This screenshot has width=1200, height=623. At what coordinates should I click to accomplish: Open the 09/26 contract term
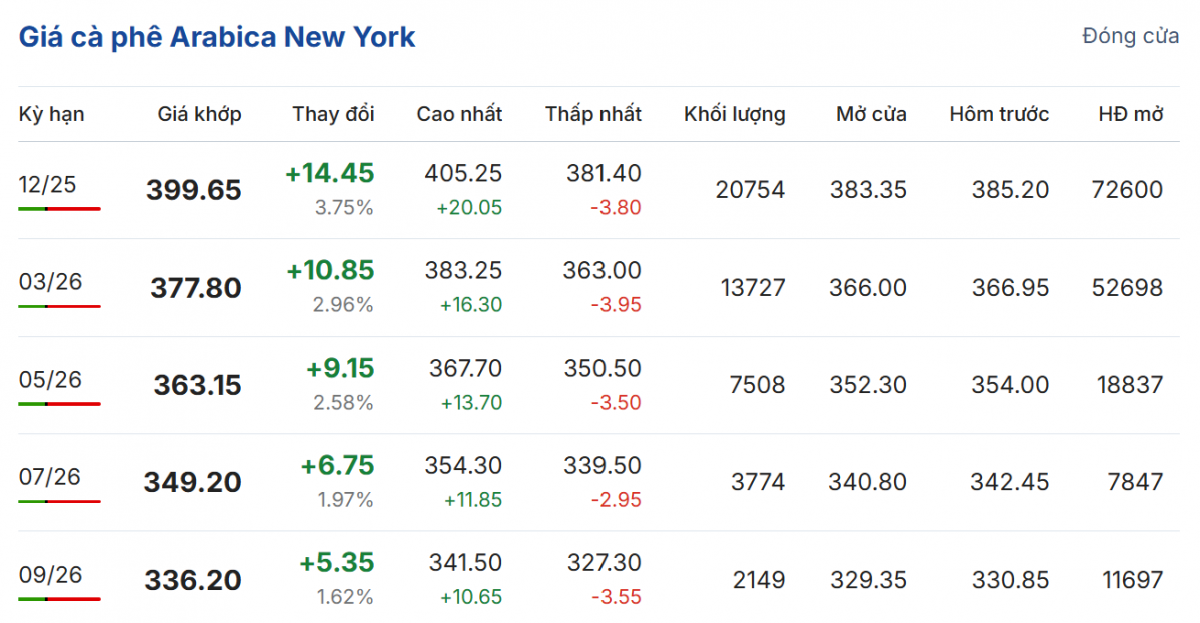[50, 574]
